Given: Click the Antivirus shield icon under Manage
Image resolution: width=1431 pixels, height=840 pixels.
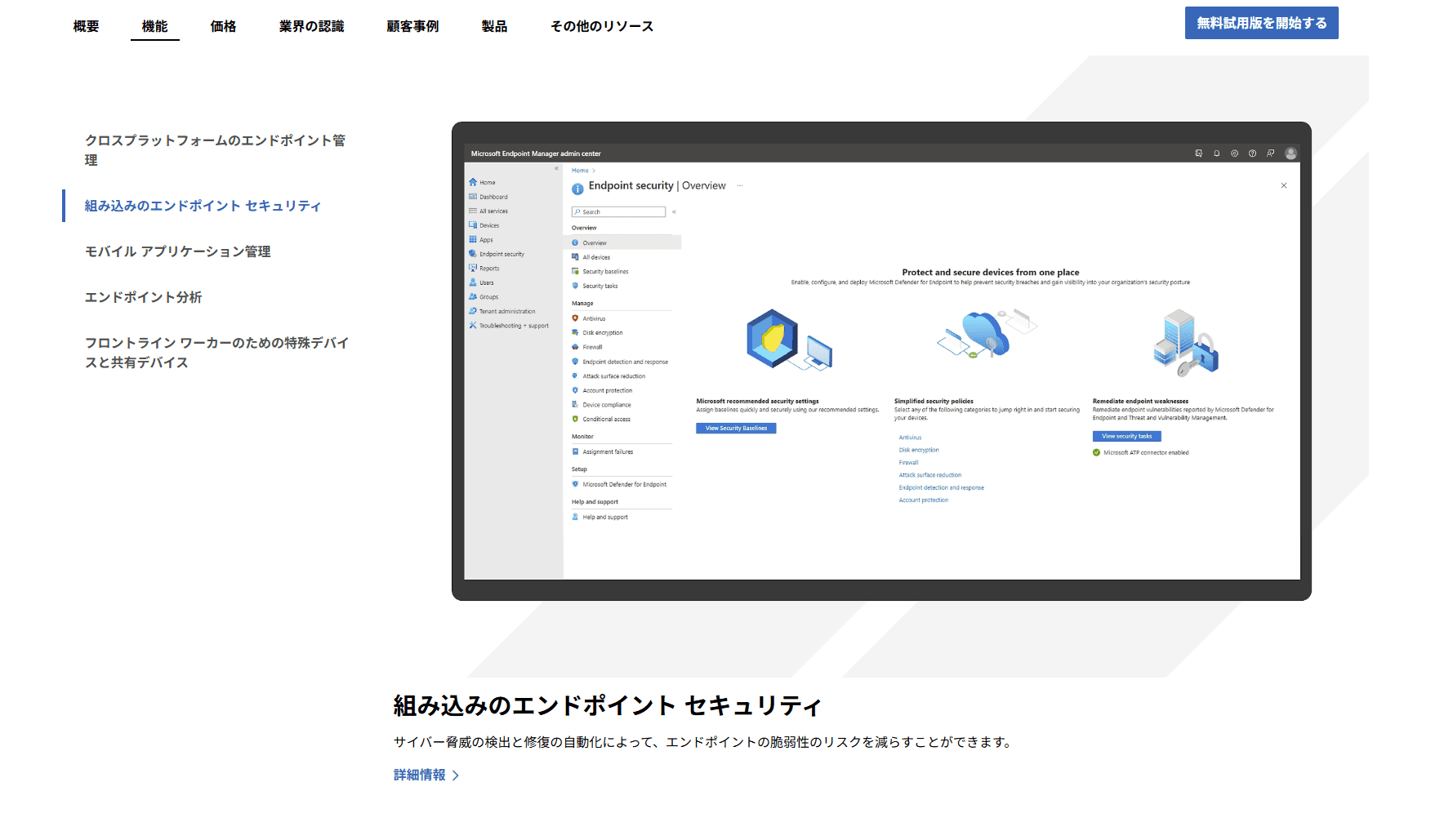Looking at the screenshot, I should pos(575,318).
